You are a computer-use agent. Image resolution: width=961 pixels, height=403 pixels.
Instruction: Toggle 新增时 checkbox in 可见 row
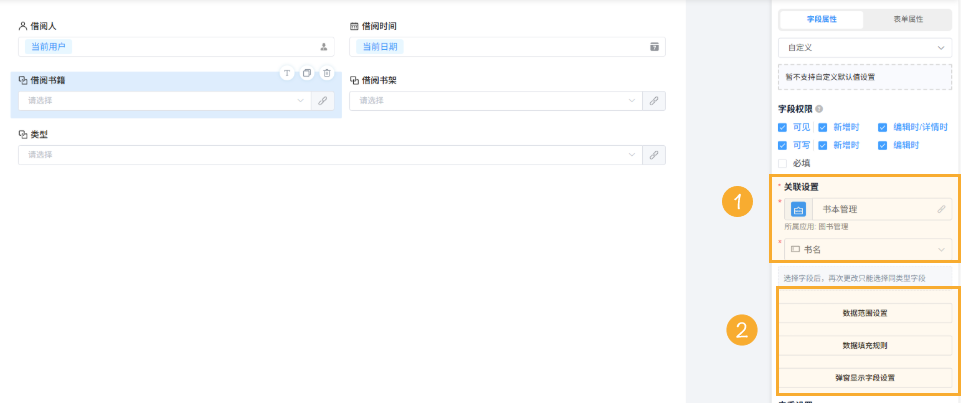[x=822, y=127]
